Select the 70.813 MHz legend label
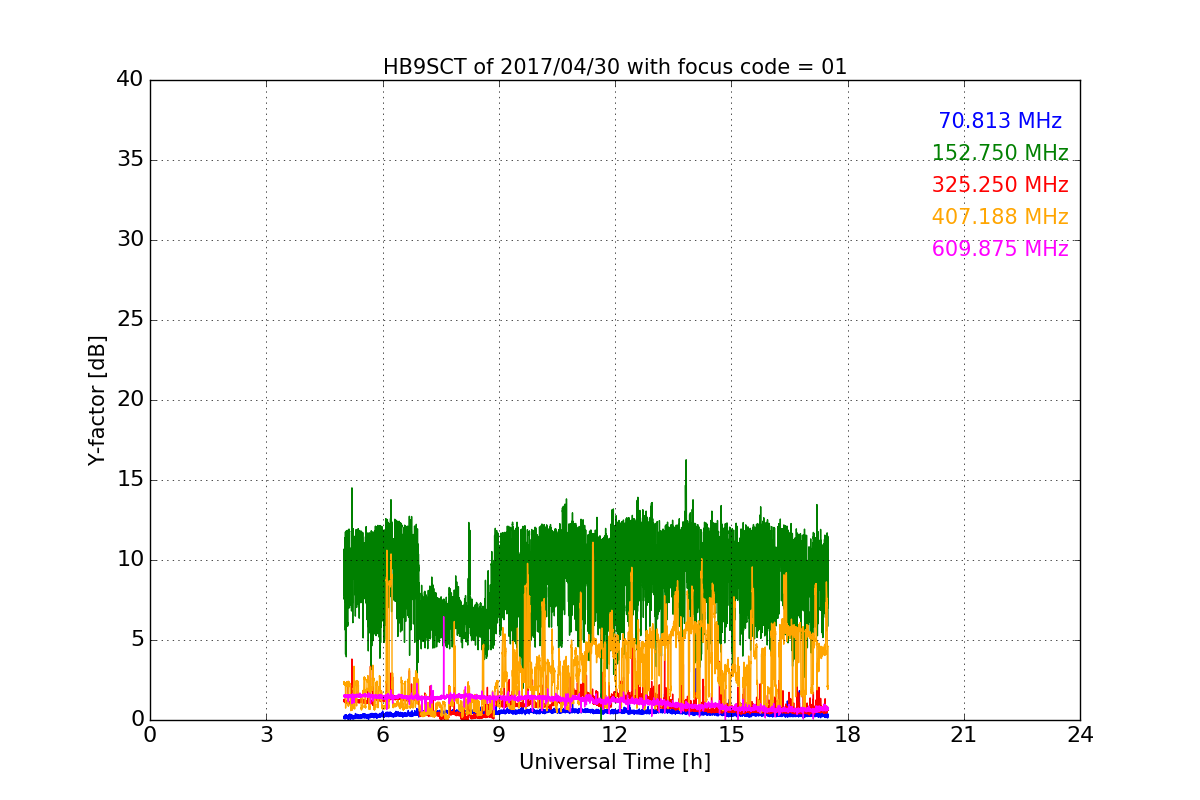 click(x=1000, y=121)
